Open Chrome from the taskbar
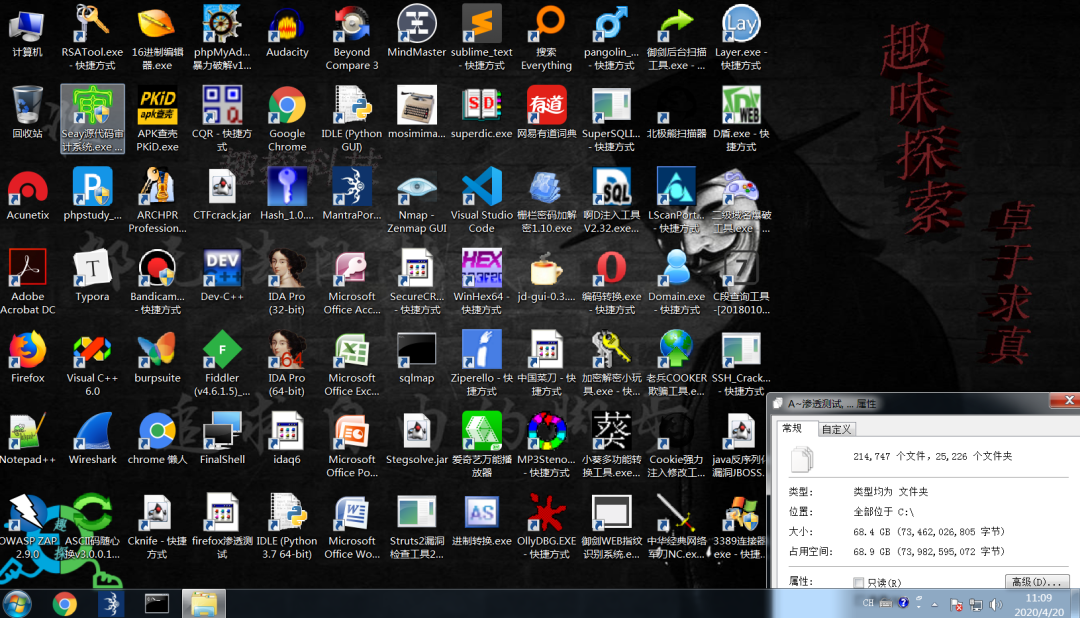 coord(65,604)
